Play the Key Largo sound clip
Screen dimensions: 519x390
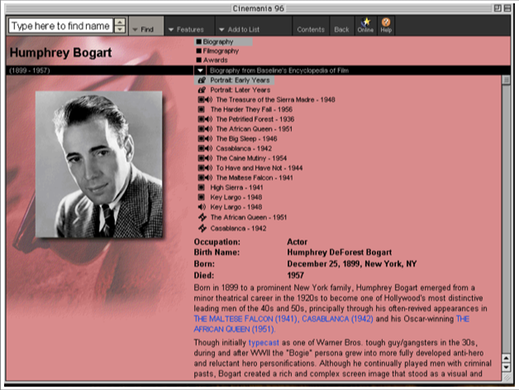tap(202, 207)
